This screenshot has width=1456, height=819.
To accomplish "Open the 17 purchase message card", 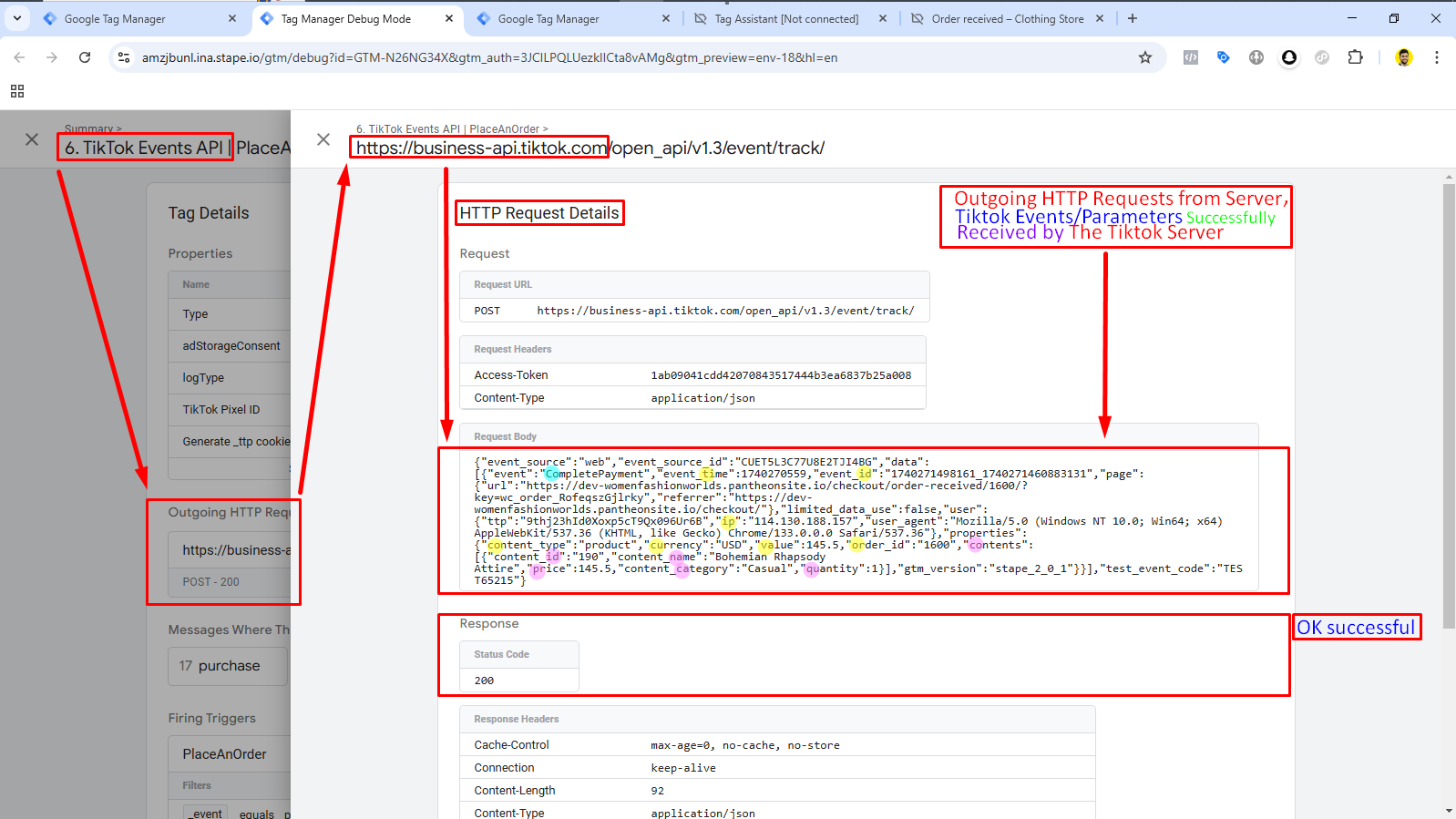I will coord(228,666).
